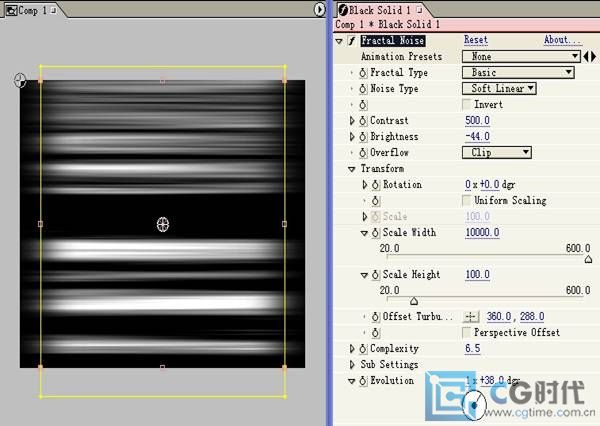Open the Noise Type Soft Linear dropdown

point(499,88)
